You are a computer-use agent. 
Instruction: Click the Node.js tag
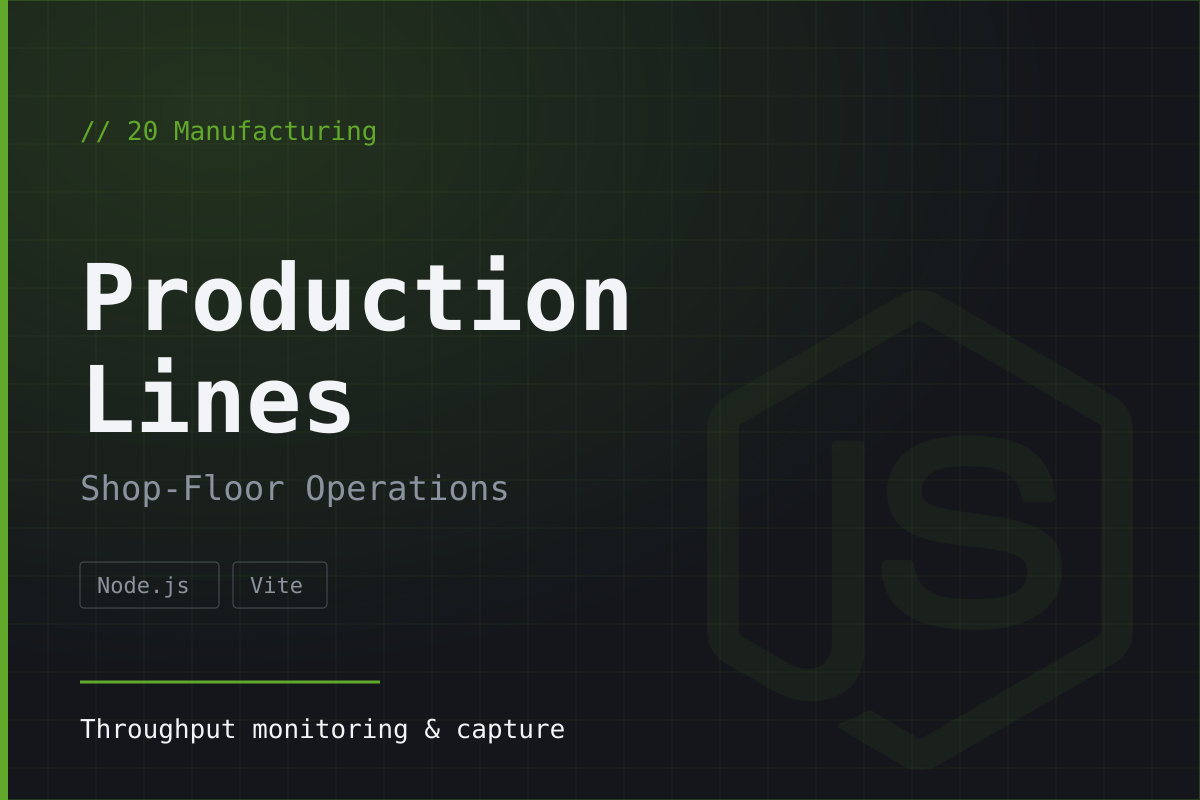pyautogui.click(x=149, y=585)
